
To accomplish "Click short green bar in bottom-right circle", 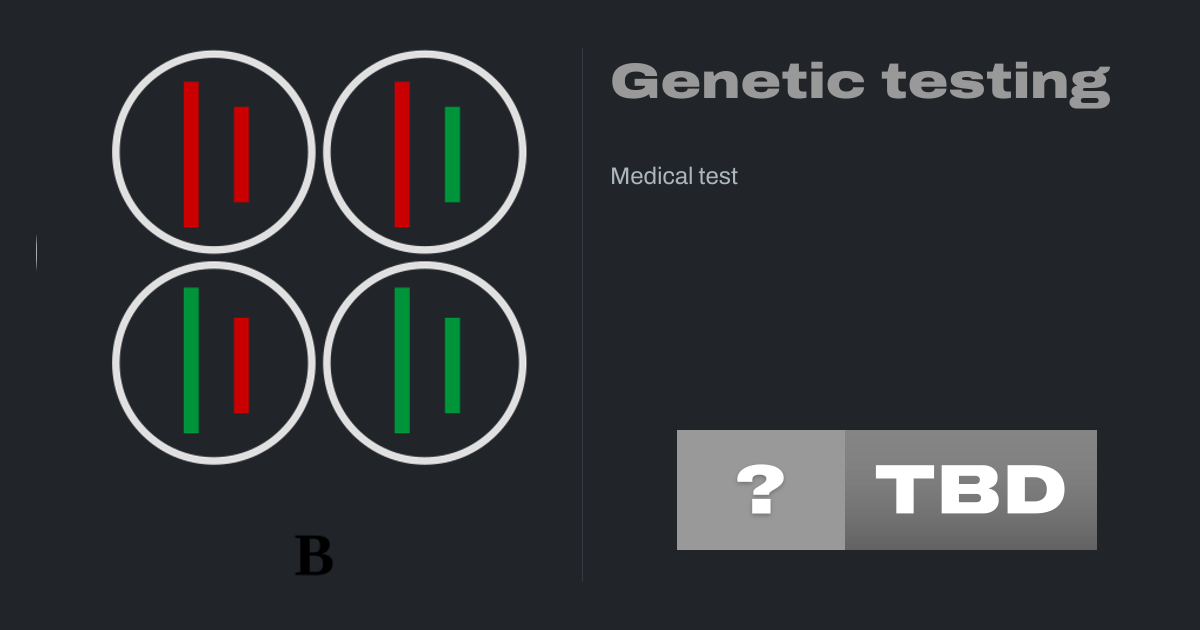I will click(452, 365).
